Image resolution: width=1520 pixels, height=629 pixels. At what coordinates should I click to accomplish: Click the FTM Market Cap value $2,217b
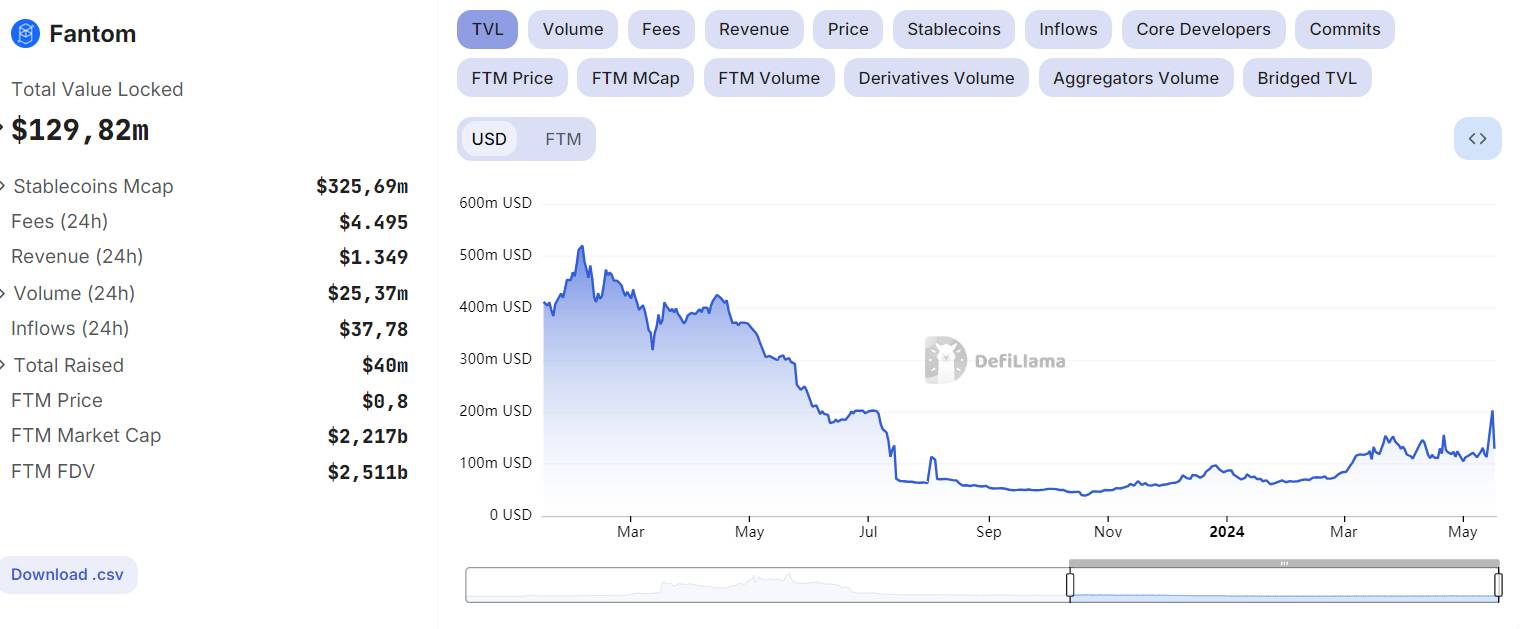pyautogui.click(x=368, y=436)
